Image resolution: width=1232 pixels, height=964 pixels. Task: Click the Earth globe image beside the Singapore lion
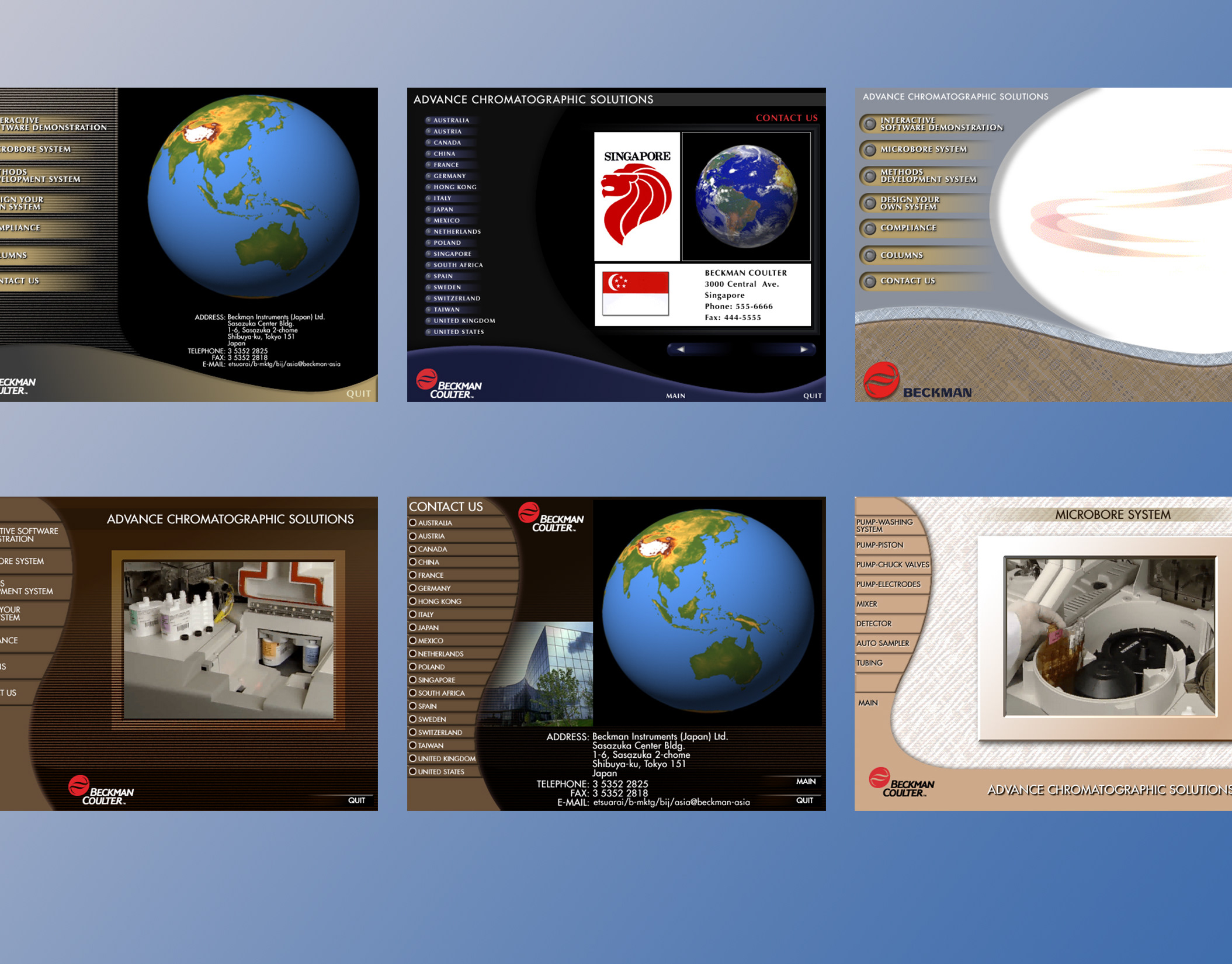[x=746, y=196]
